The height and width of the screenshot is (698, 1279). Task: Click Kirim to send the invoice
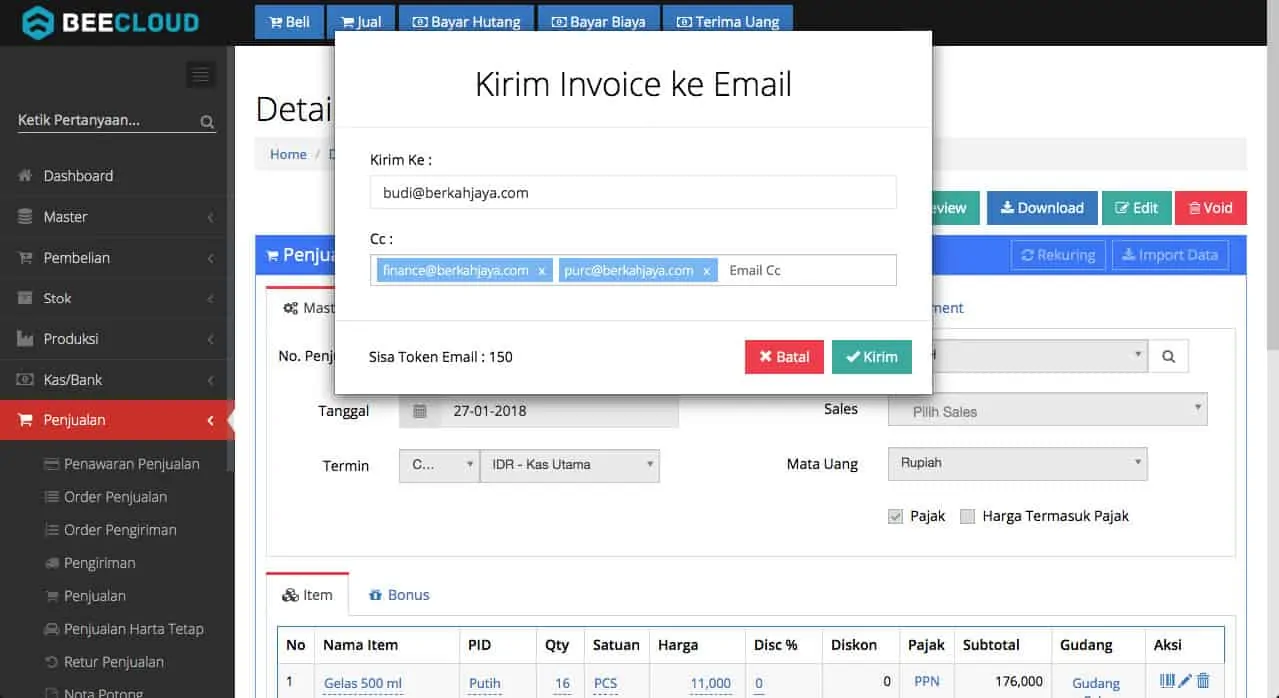(872, 357)
